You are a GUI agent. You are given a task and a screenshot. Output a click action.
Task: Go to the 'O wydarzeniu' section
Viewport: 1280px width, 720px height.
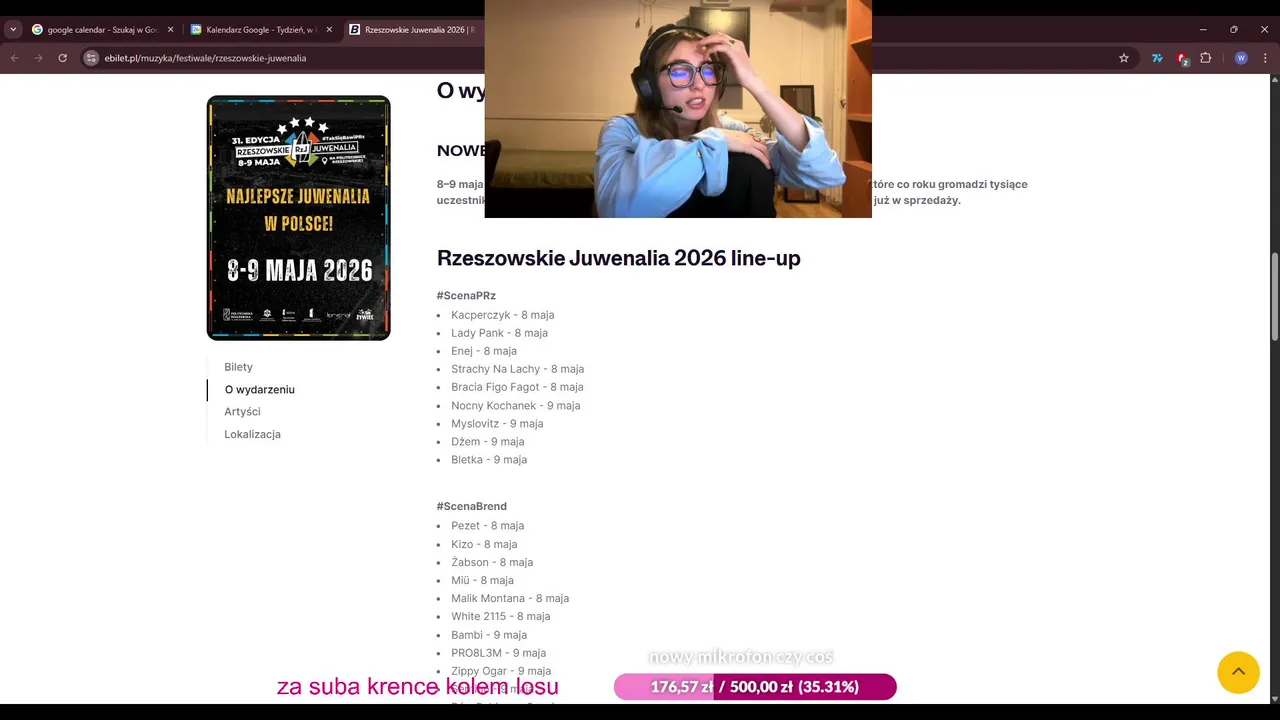click(x=260, y=389)
